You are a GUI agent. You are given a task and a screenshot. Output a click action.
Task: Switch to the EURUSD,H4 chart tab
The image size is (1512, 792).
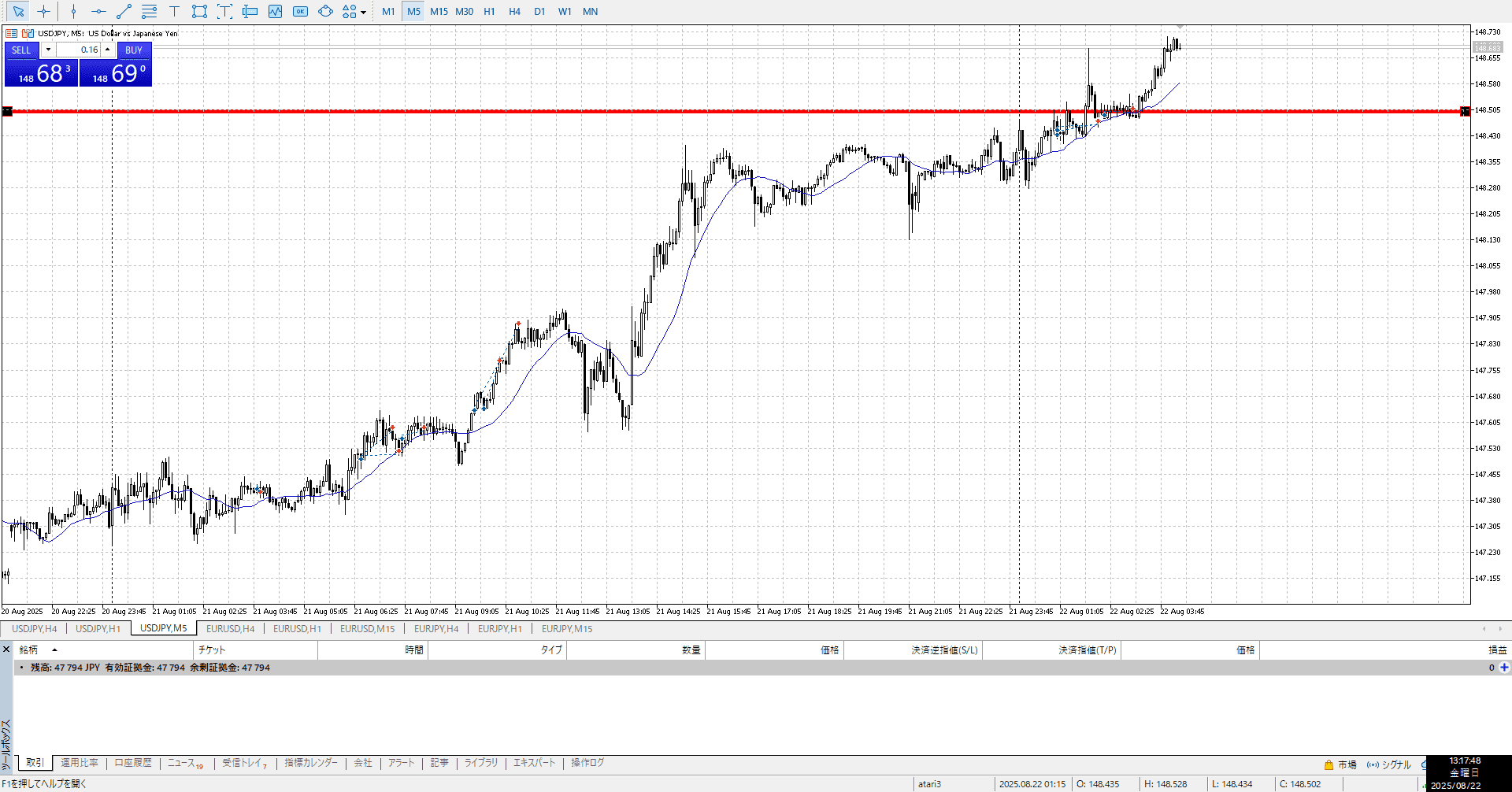click(x=230, y=628)
